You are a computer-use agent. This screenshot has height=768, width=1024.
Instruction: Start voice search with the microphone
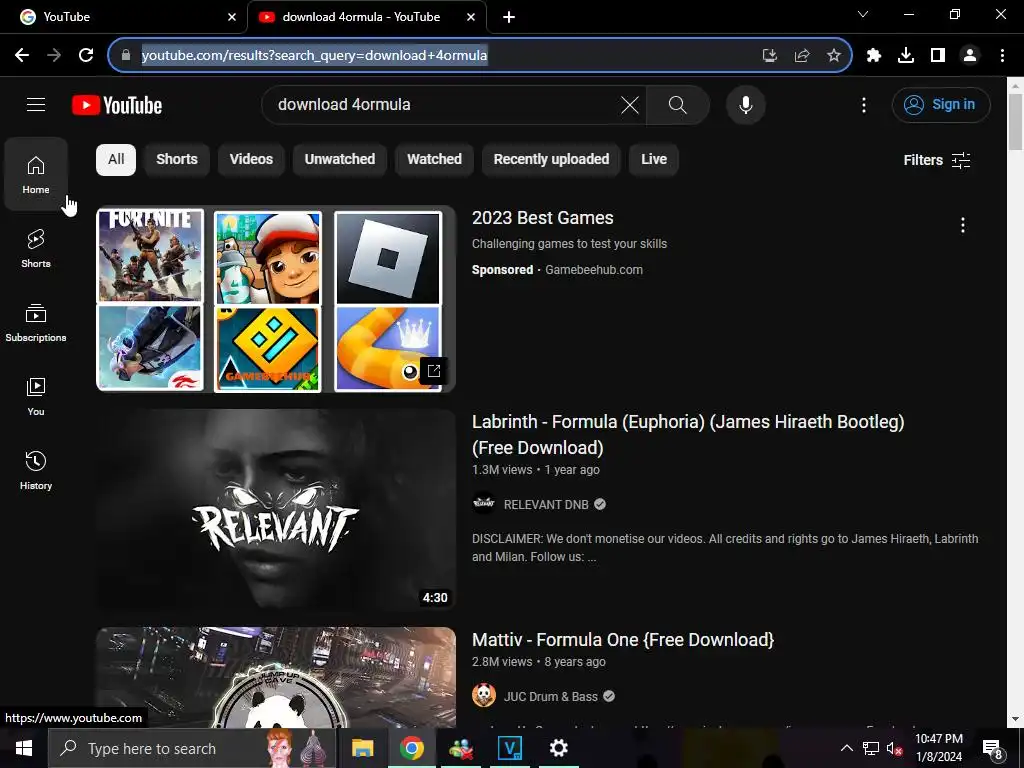tap(745, 104)
